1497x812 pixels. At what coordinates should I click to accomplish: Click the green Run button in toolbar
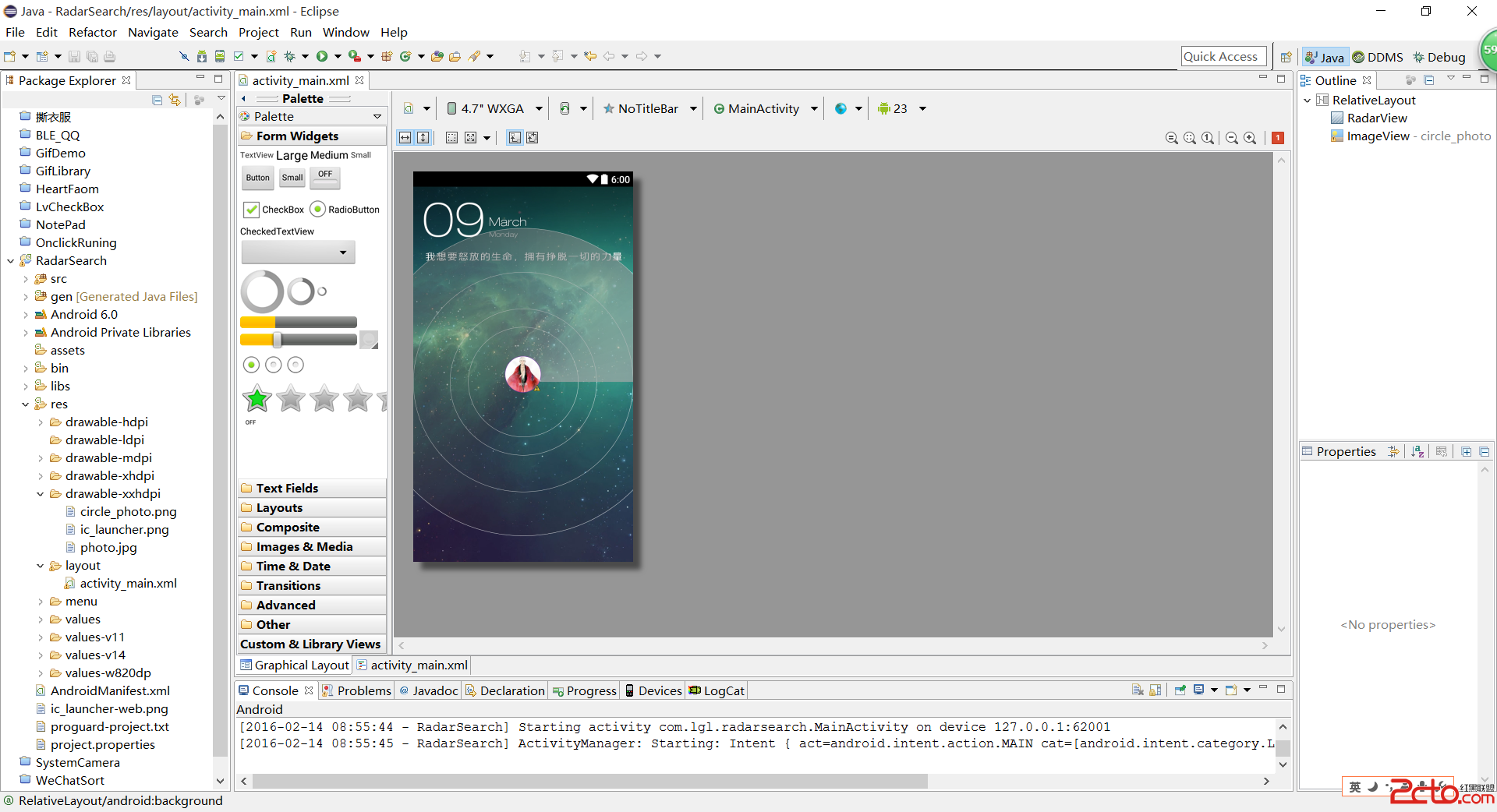click(322, 56)
